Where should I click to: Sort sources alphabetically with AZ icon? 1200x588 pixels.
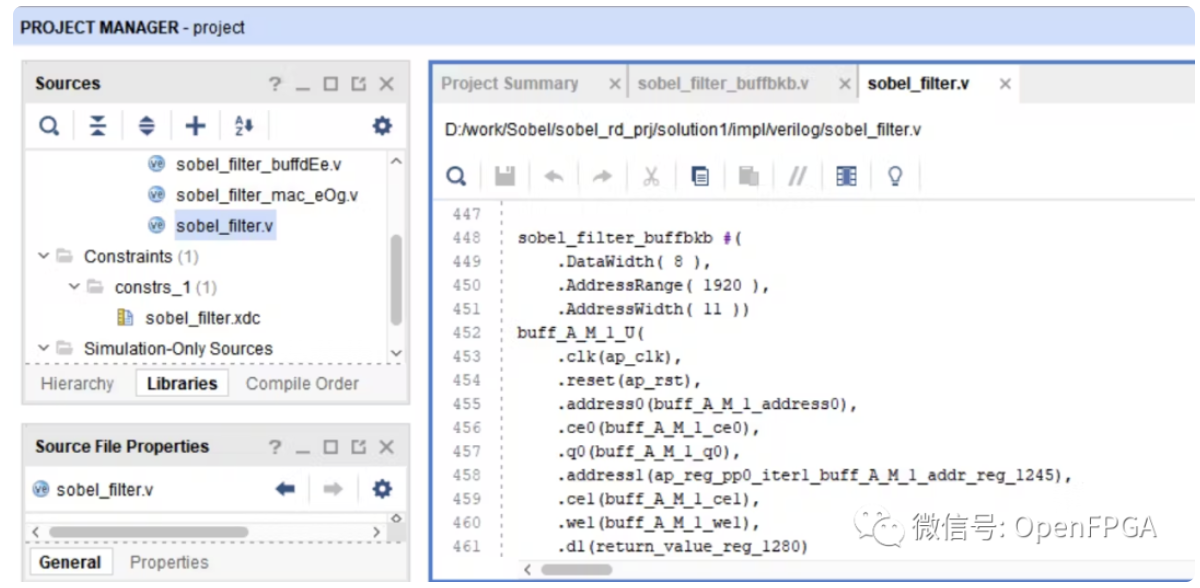244,126
